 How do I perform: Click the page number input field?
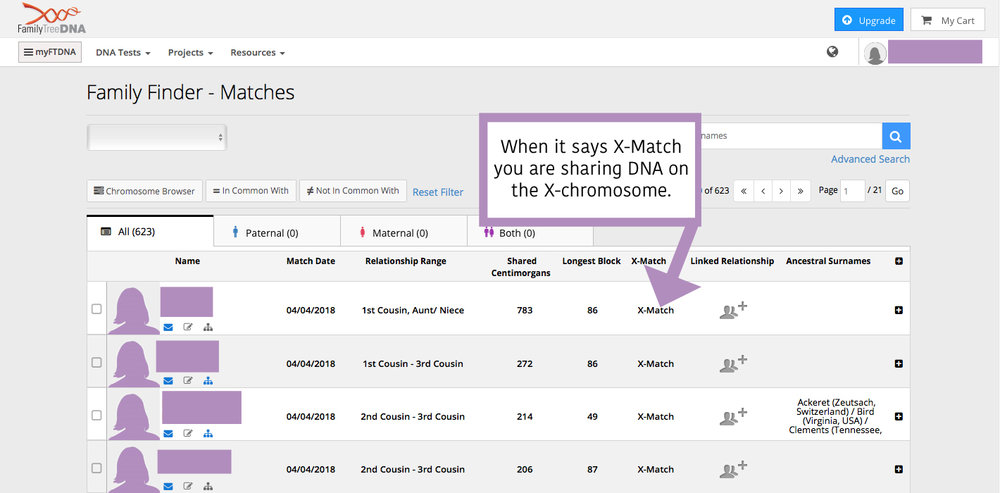tap(852, 191)
